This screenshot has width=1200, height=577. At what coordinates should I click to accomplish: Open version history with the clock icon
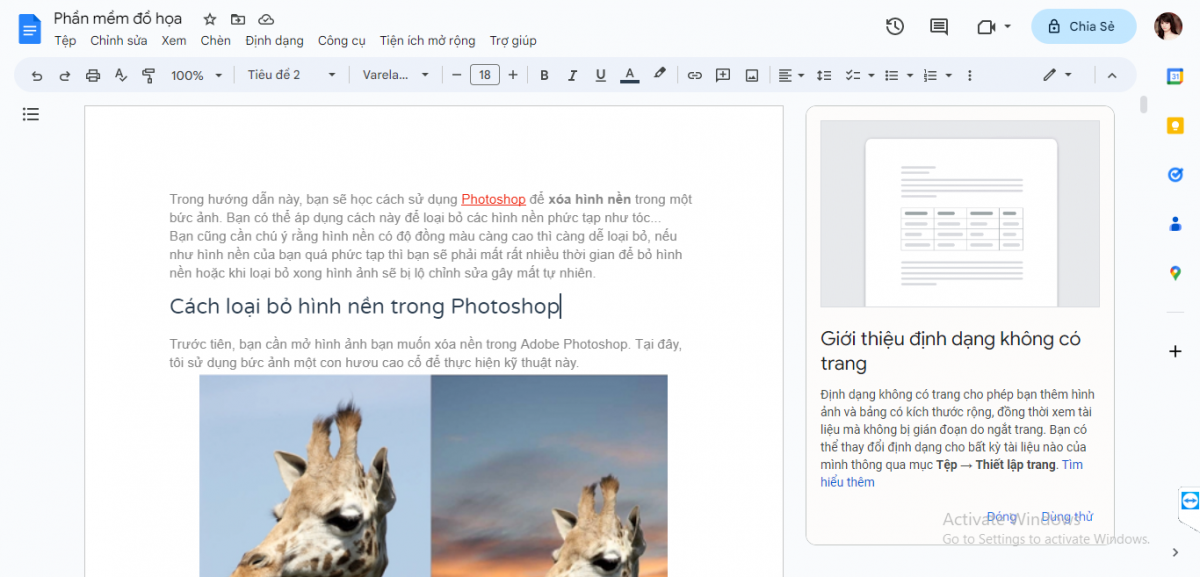pos(893,27)
